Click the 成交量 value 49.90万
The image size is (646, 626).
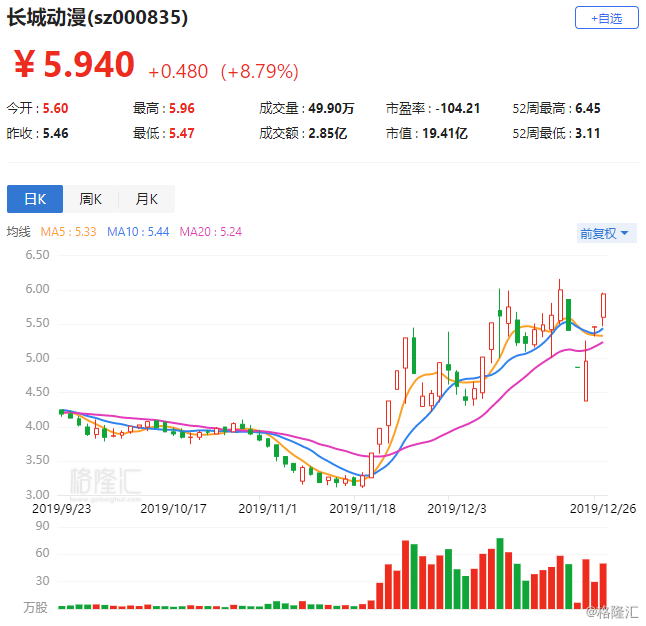[x=331, y=108]
